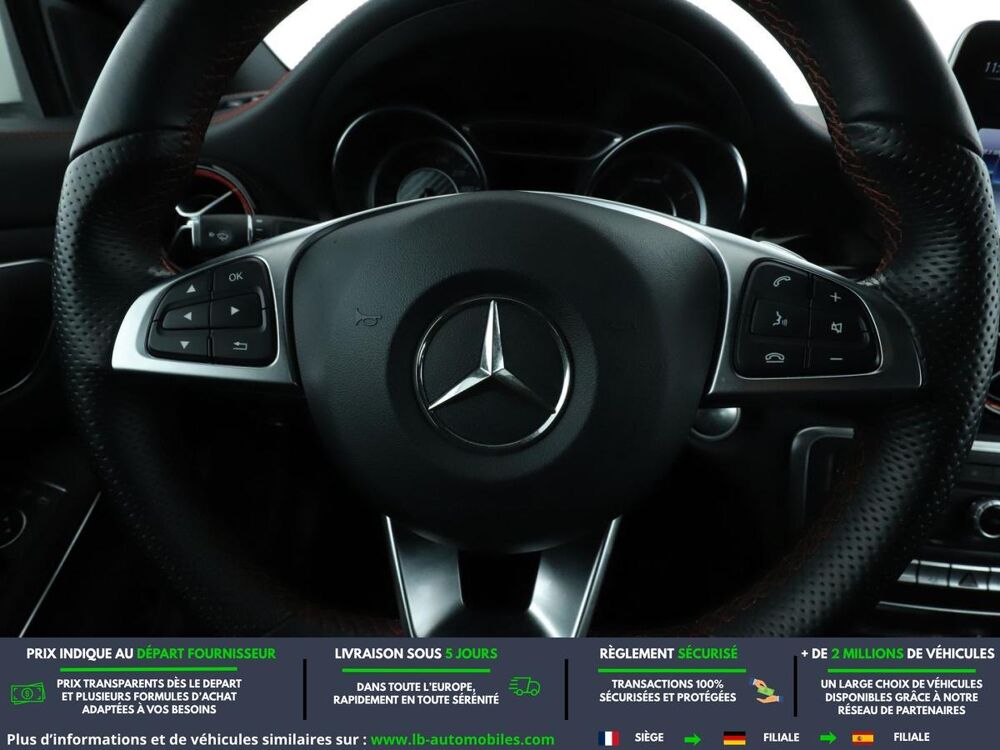Click the horn symbol on the airbag cover
This screenshot has width=1000, height=750.
[x=367, y=318]
